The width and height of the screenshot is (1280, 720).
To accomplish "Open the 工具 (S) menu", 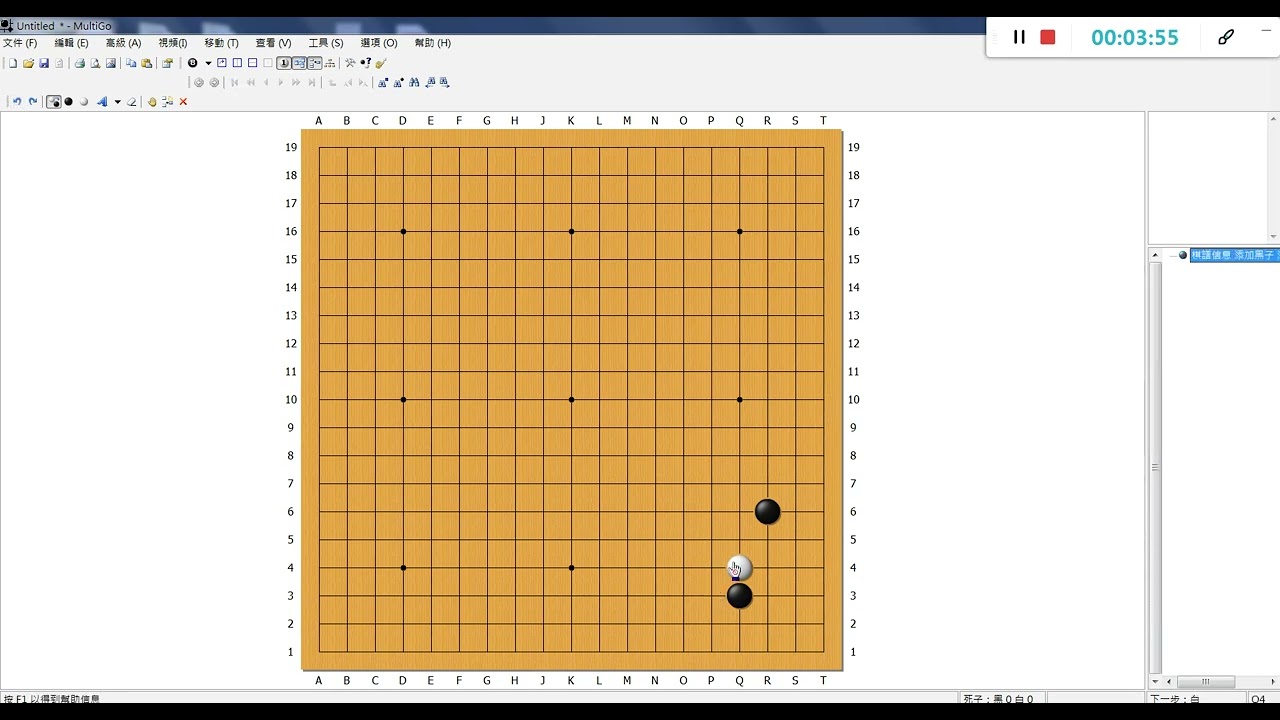I will tap(326, 43).
